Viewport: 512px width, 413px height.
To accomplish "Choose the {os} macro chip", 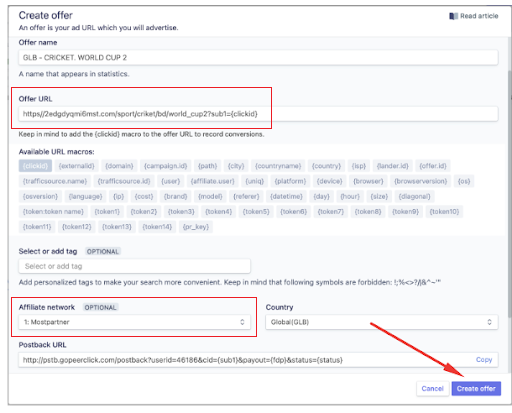I will coord(464,181).
